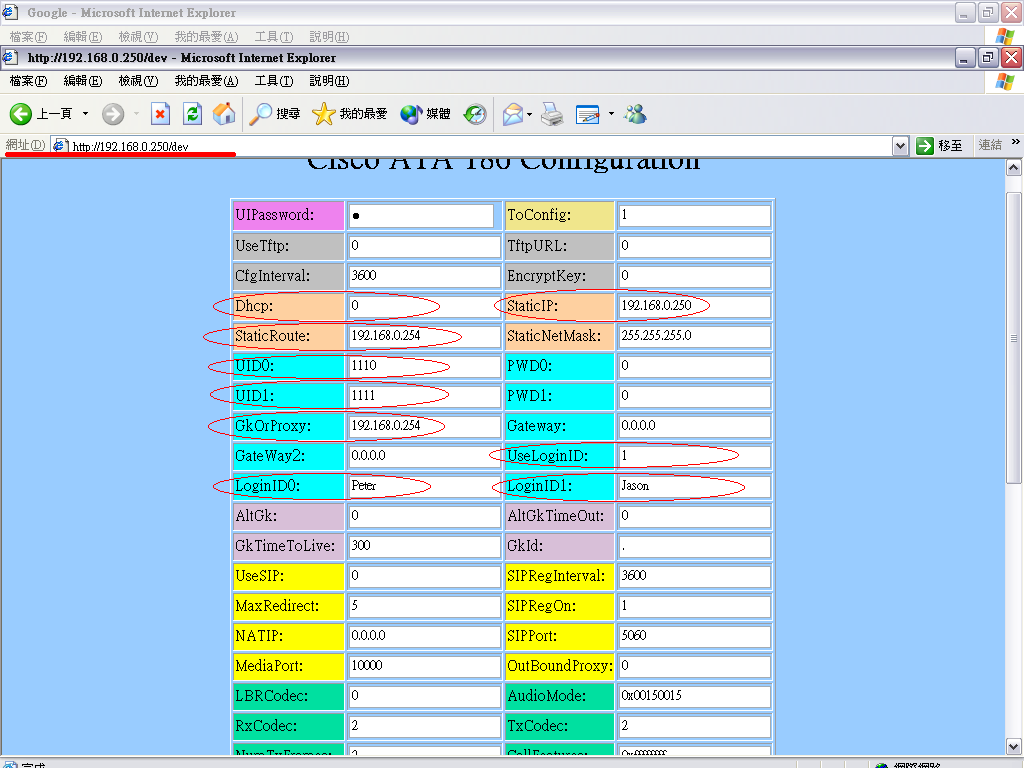The height and width of the screenshot is (768, 1024).
Task: Expand the Back button history dropdown arrow
Action: point(85,114)
